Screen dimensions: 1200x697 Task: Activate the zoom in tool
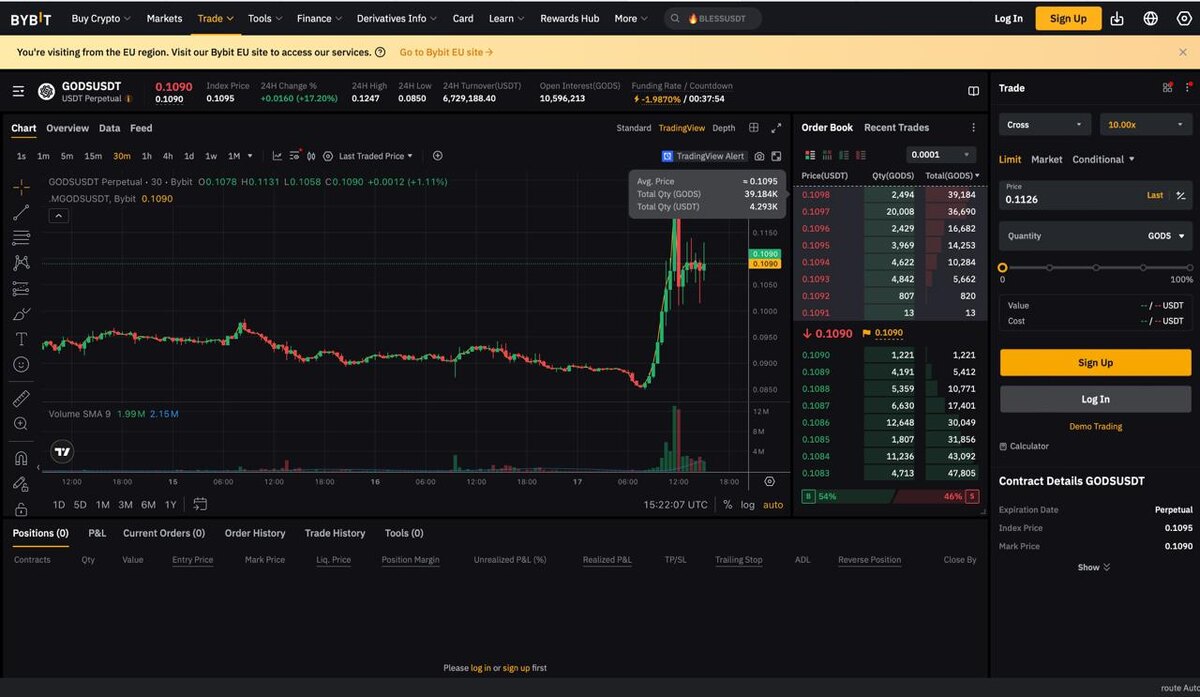click(21, 424)
